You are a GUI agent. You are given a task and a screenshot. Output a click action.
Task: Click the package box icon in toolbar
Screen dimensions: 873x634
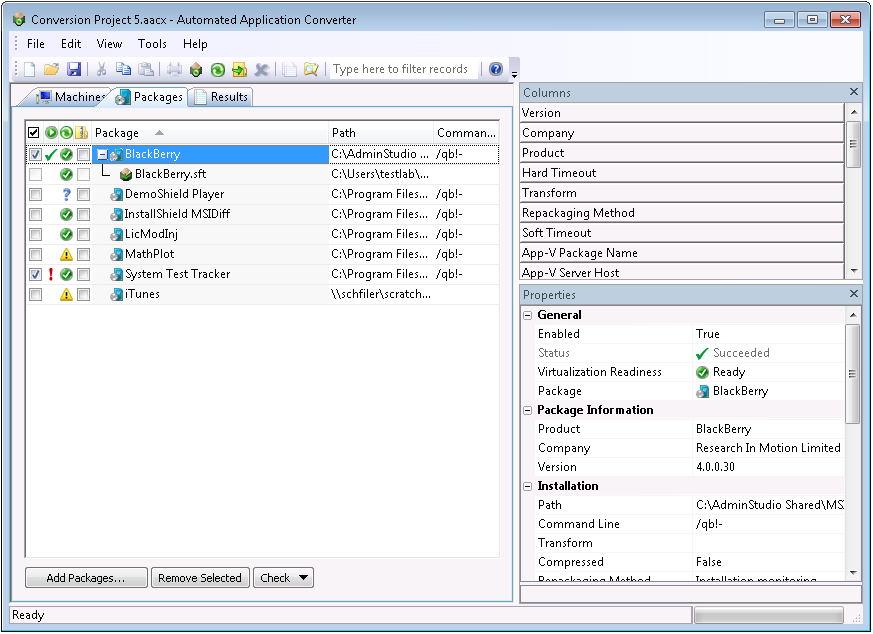point(196,69)
